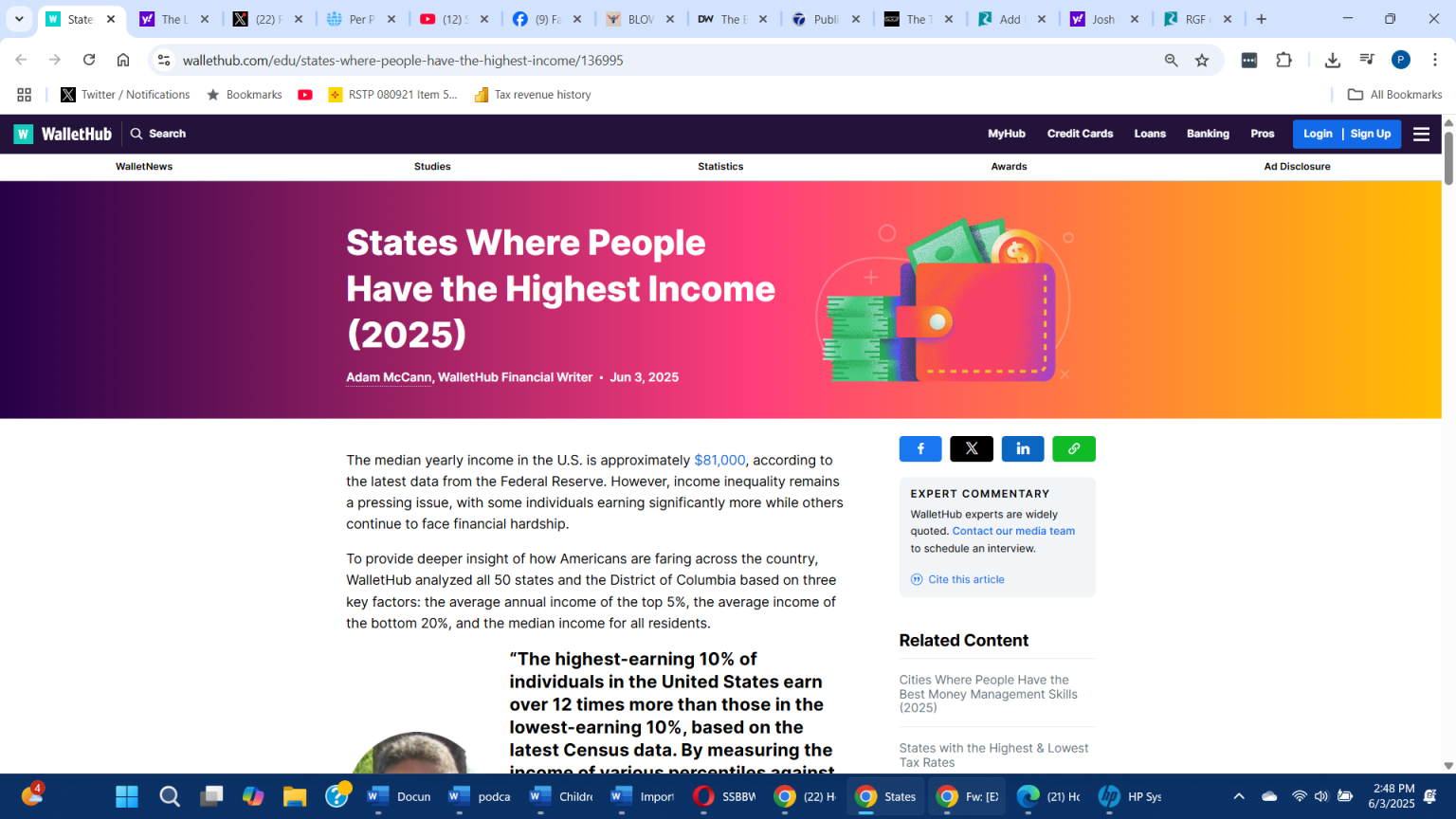The width and height of the screenshot is (1456, 819).
Task: Reload the page
Action: point(89,60)
